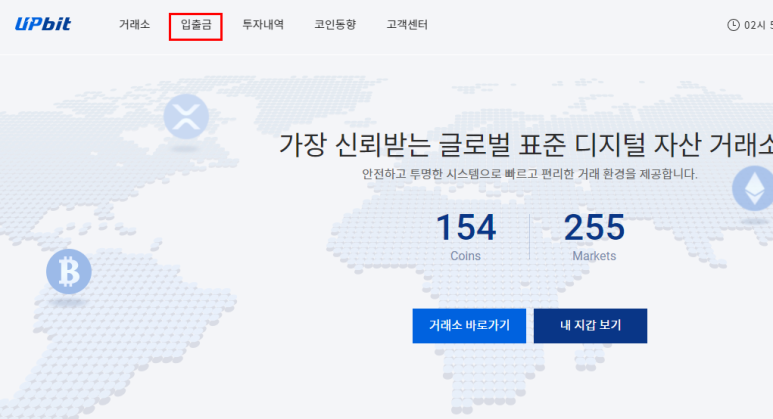Screen dimensions: 773x419
Task: Click the 내 지갑 보기 button
Action: (x=591, y=326)
